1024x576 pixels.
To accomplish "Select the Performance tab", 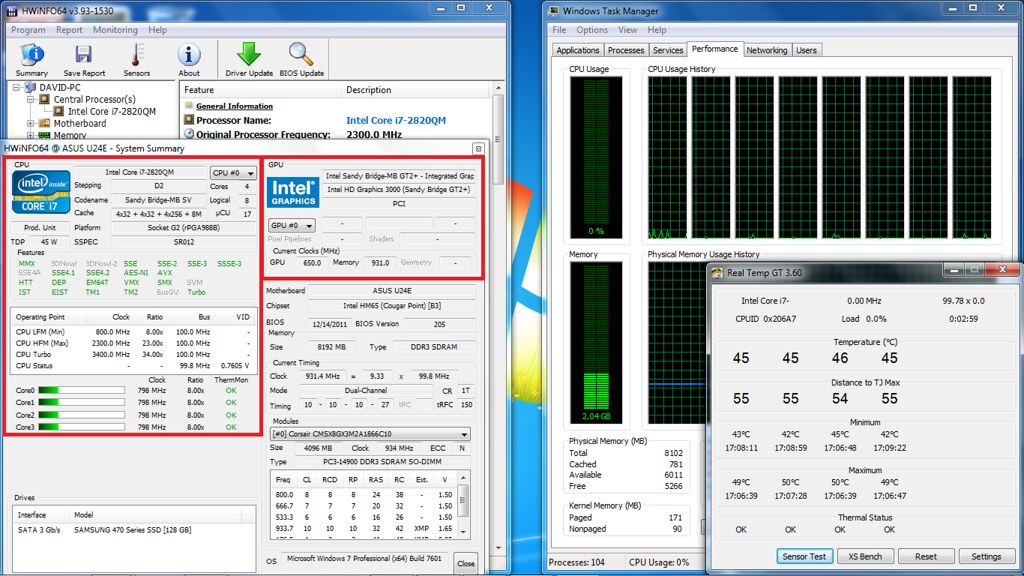I will click(714, 49).
